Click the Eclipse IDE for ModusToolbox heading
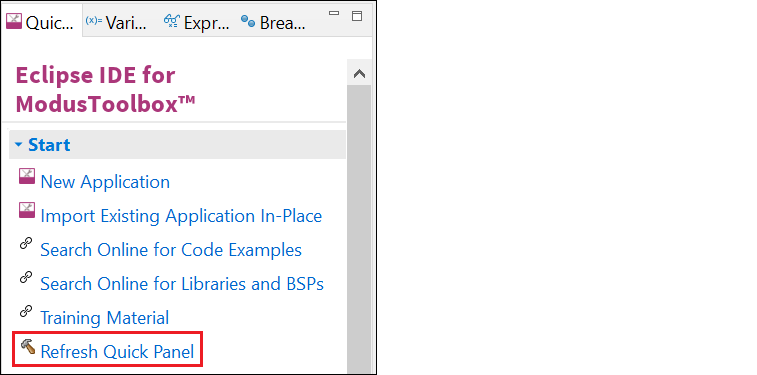The height and width of the screenshot is (375, 757). pos(105,89)
